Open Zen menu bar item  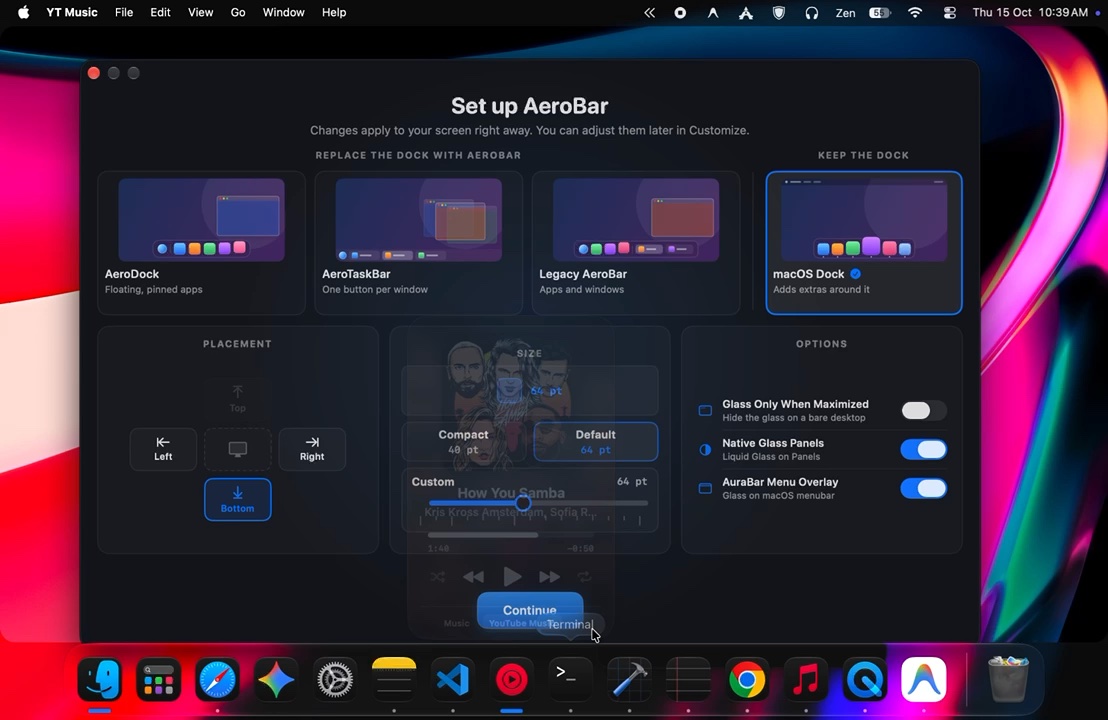point(845,12)
